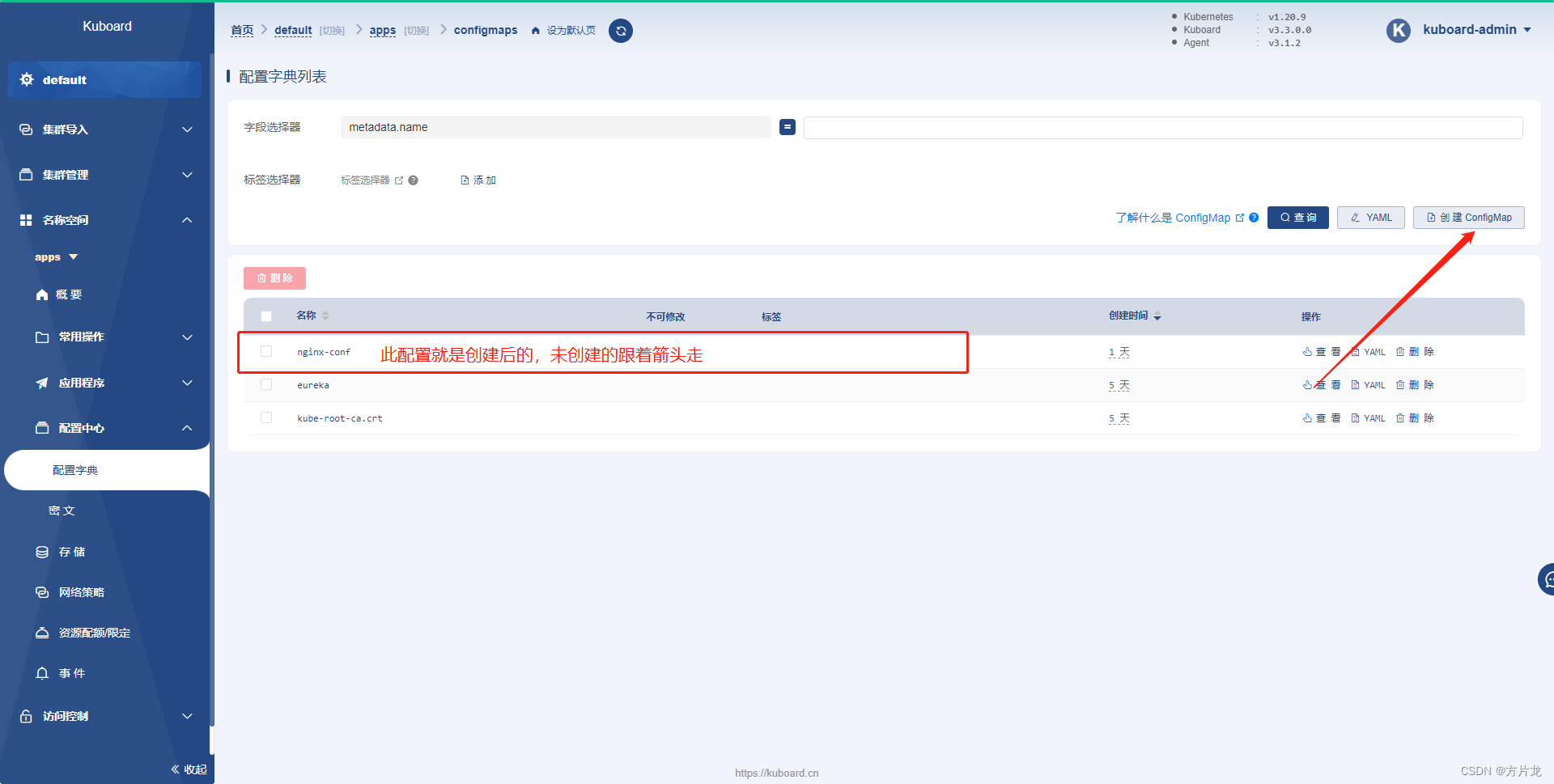Check the checkbox for eureka row

[266, 384]
